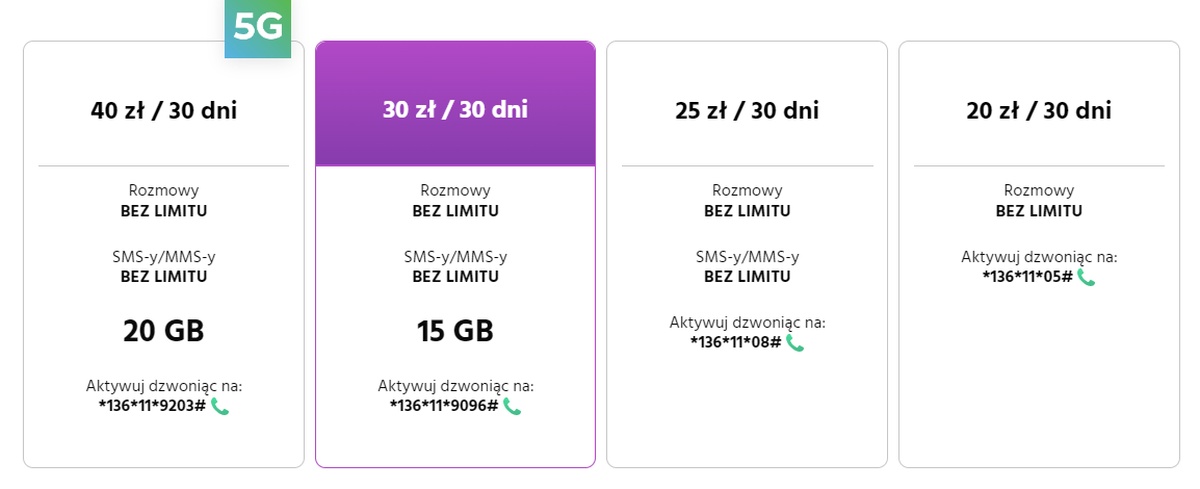
Task: Select the purple 30 zł / 30 dni header
Action: click(x=455, y=110)
